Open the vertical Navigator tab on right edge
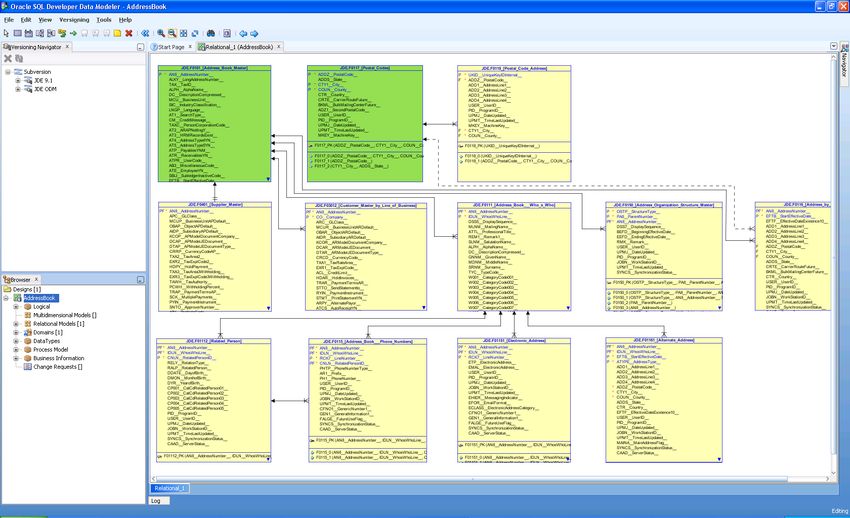850x518 pixels. point(845,62)
